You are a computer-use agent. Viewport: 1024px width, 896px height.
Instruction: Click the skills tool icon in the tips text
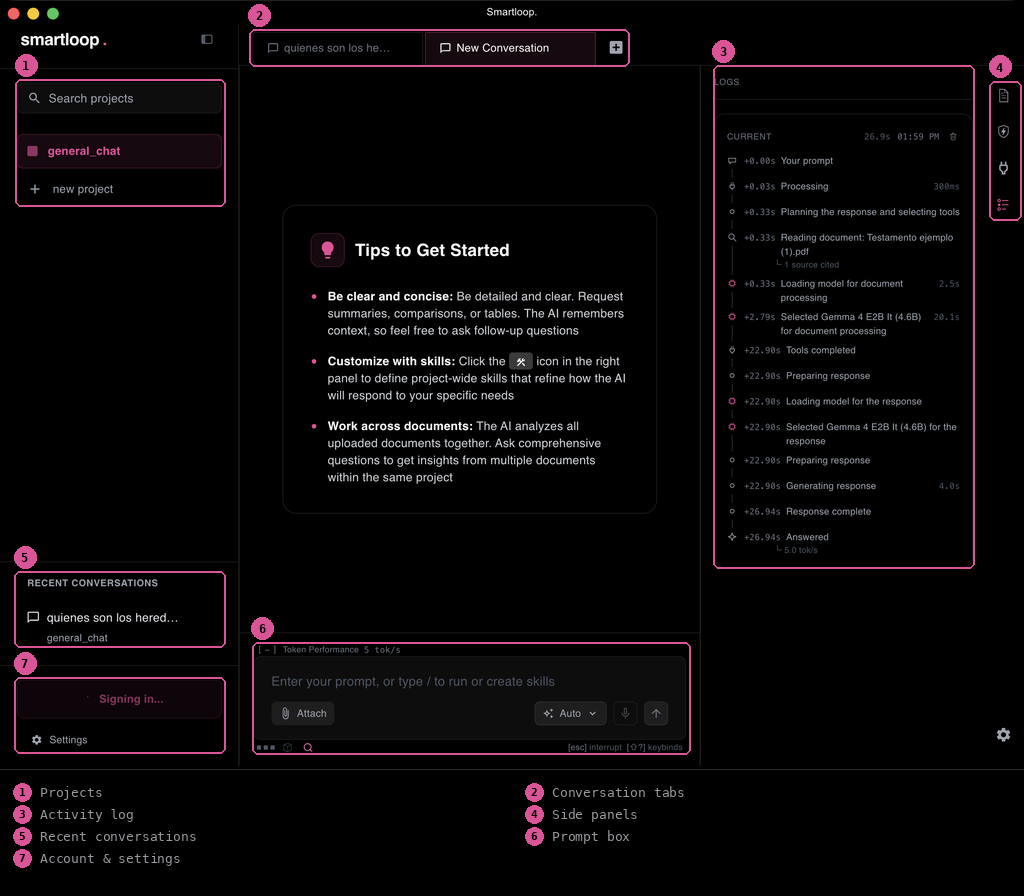pos(520,361)
